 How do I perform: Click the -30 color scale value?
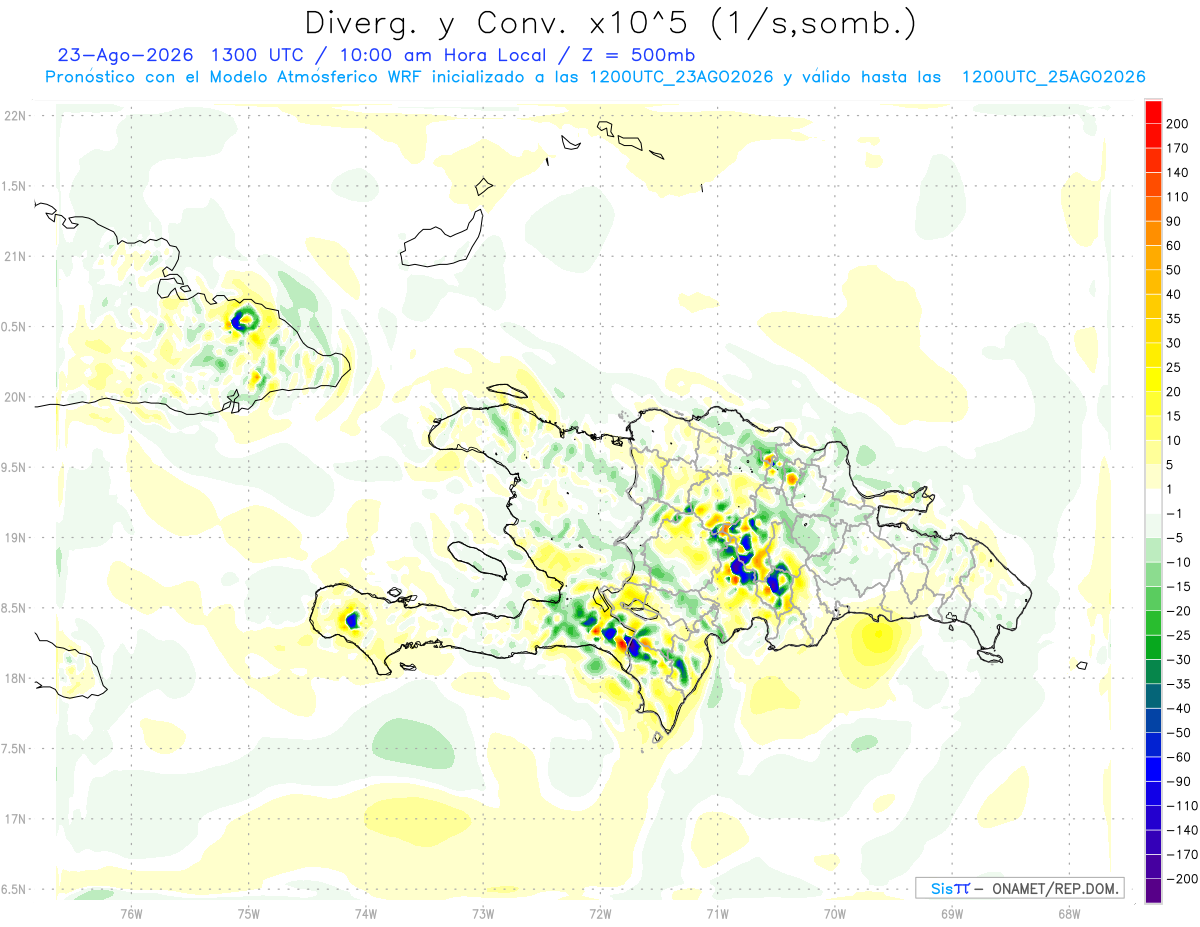click(x=1177, y=659)
